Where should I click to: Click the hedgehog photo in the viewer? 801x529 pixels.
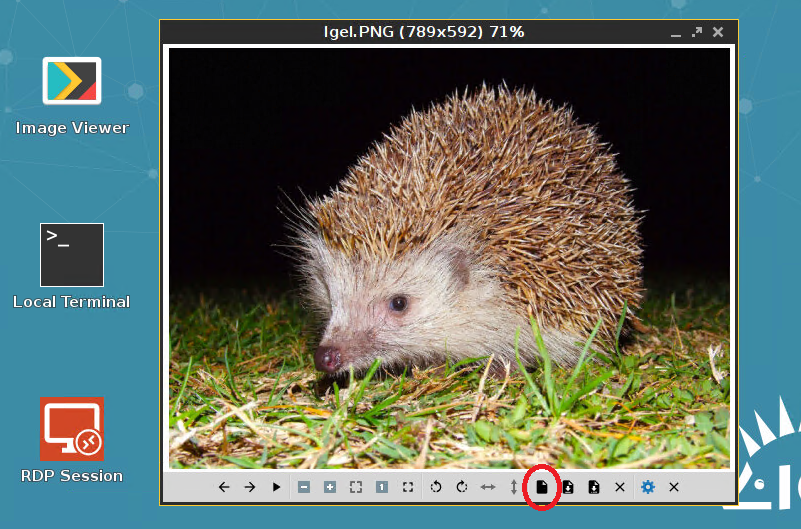(449, 258)
